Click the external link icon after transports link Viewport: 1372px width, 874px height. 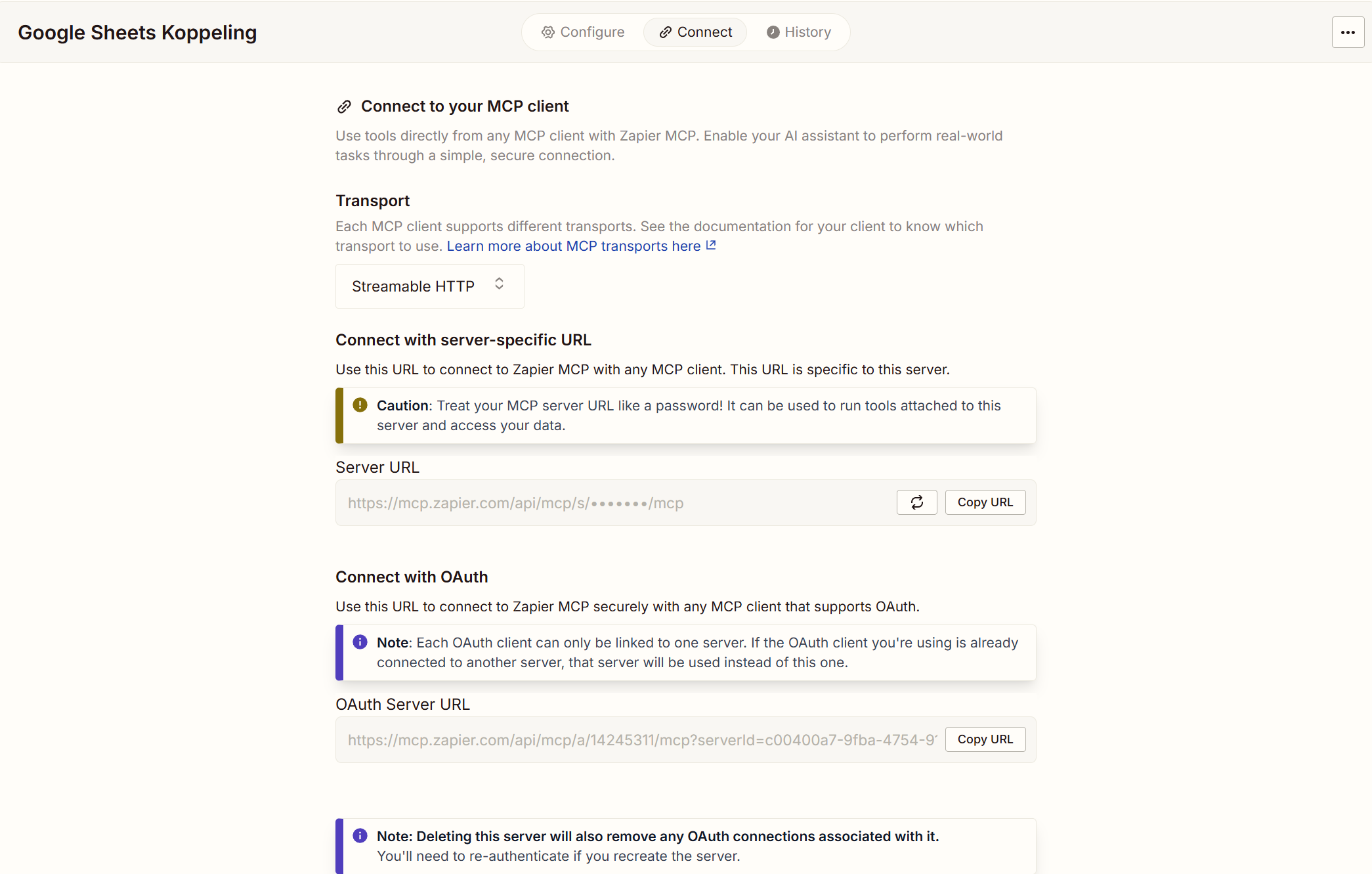coord(711,245)
